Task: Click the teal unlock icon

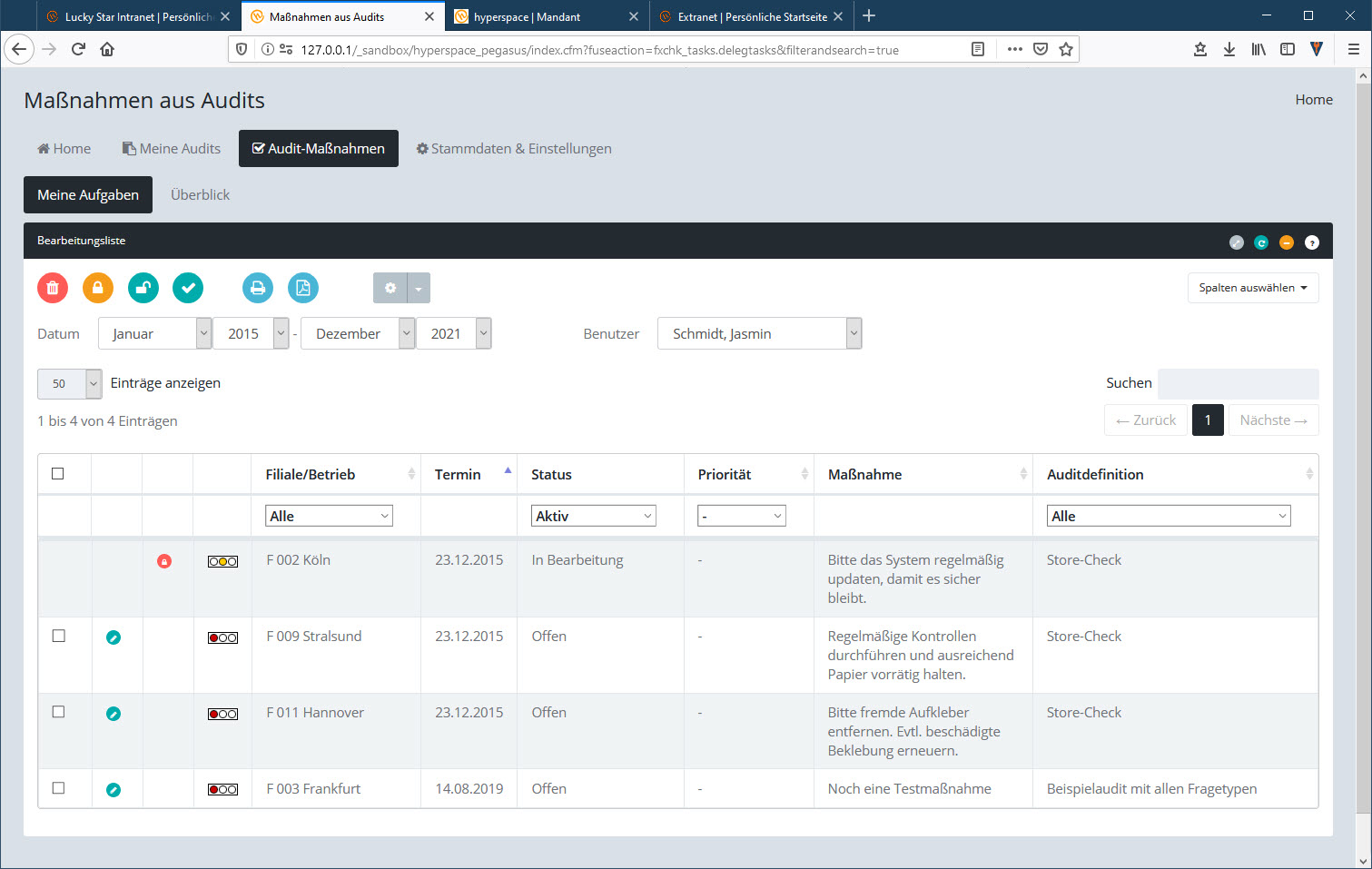Action: (x=143, y=288)
